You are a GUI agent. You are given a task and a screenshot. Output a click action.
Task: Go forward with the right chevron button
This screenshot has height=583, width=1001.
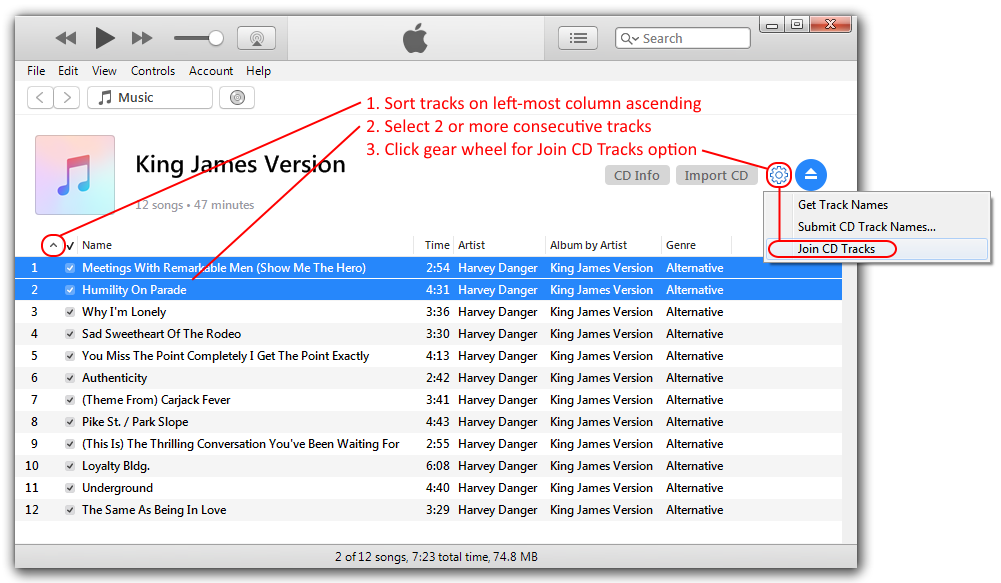[x=66, y=98]
